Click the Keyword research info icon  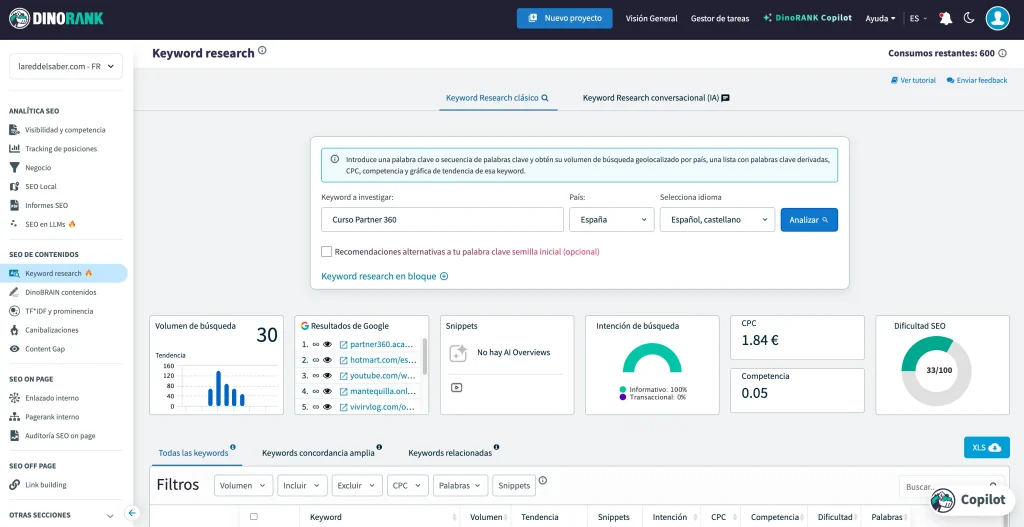(262, 50)
